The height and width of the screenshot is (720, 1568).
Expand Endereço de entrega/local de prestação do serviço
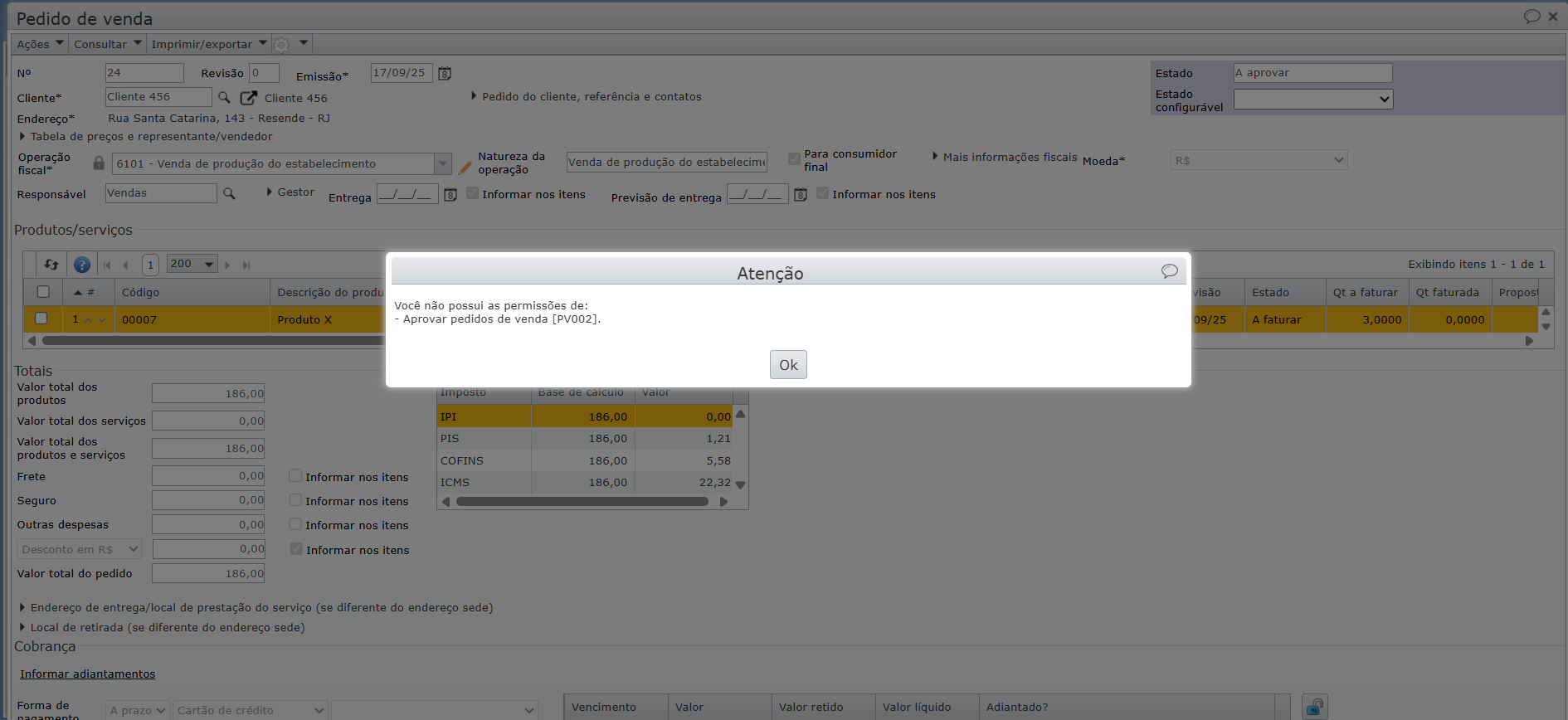tap(256, 607)
